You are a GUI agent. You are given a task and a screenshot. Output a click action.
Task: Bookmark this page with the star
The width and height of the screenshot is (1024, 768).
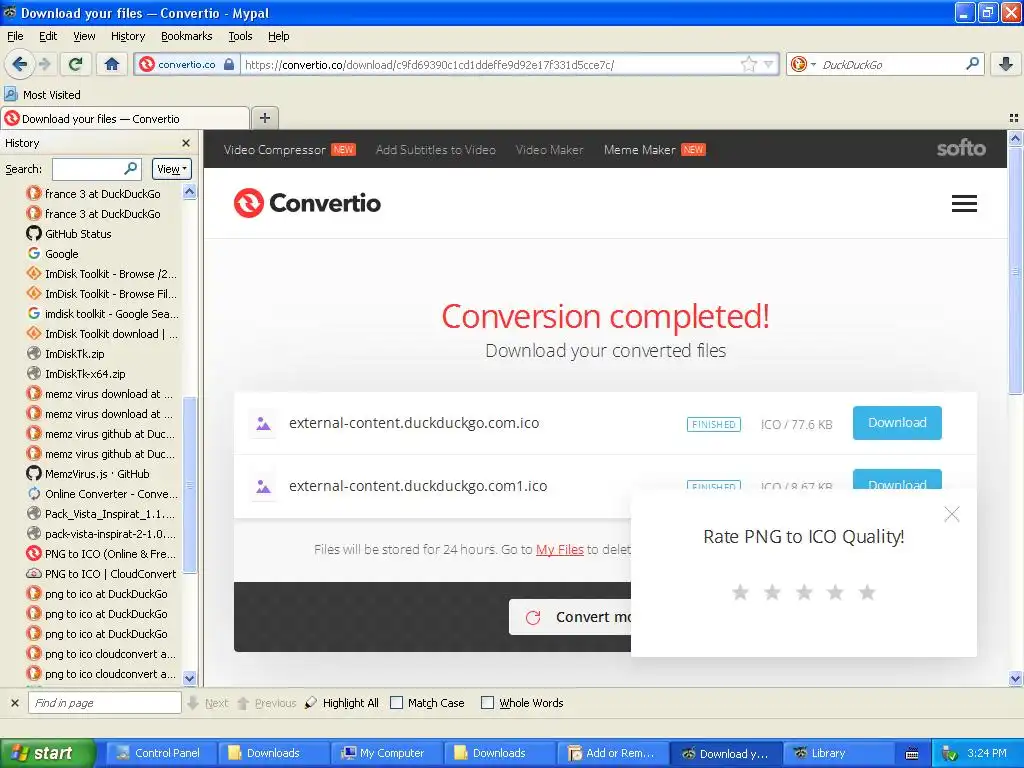(748, 64)
